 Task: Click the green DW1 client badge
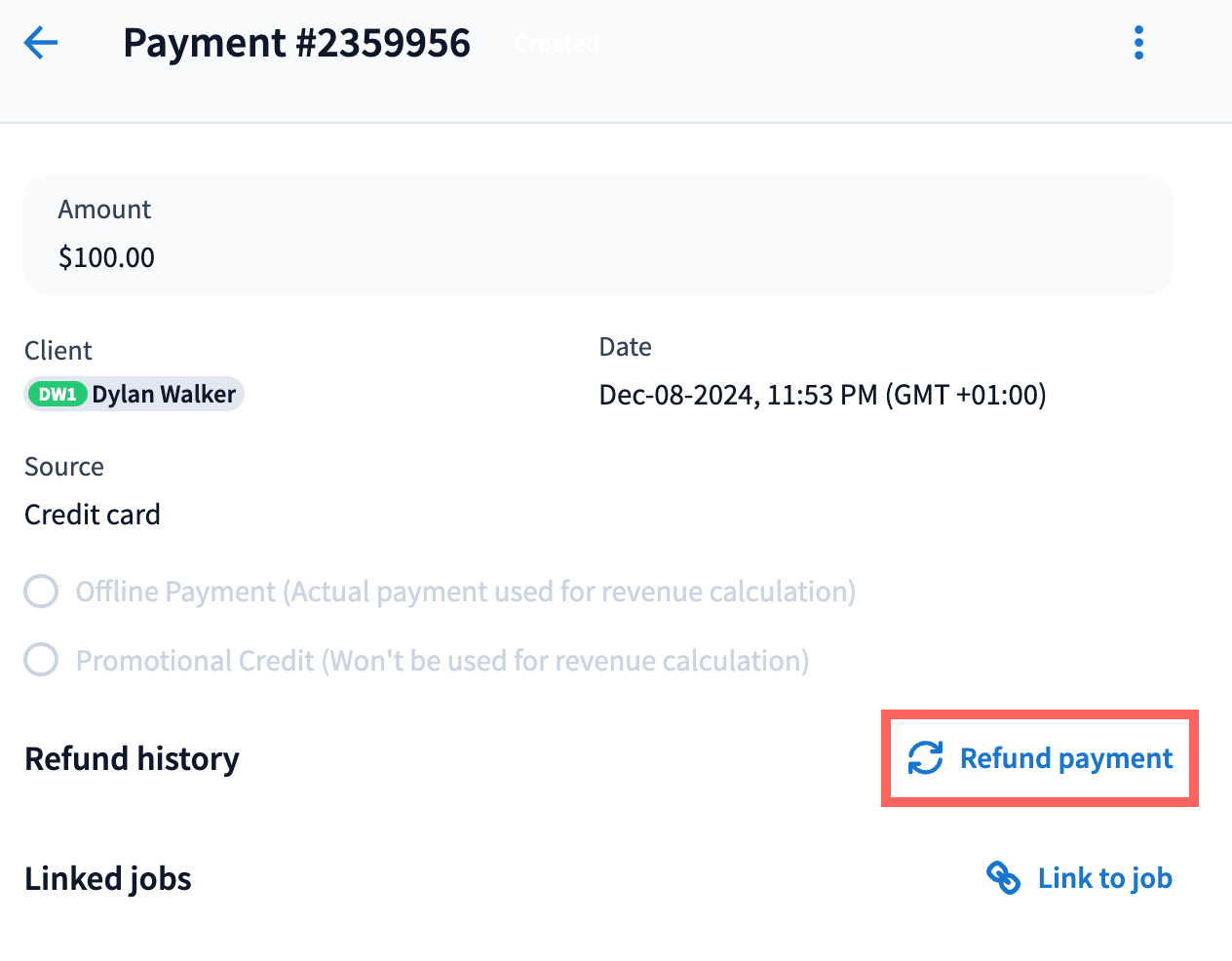pos(58,395)
